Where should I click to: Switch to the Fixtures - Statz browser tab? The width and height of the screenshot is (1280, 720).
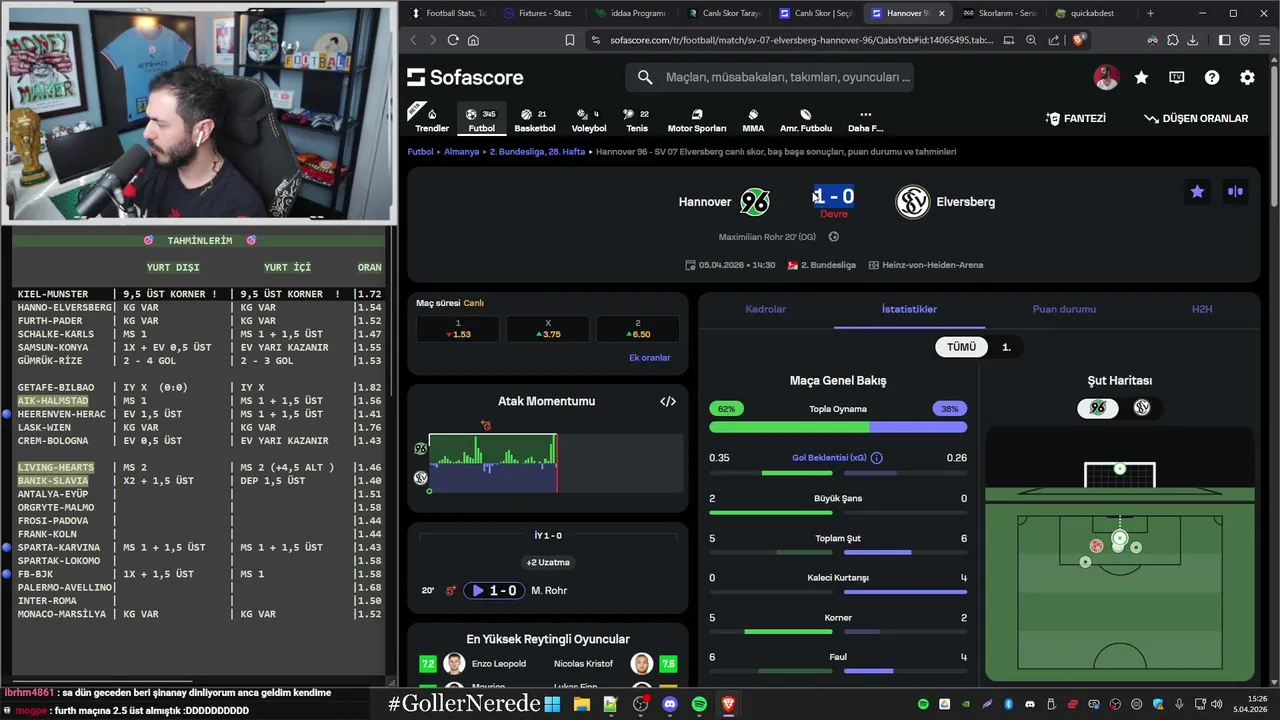[x=538, y=13]
